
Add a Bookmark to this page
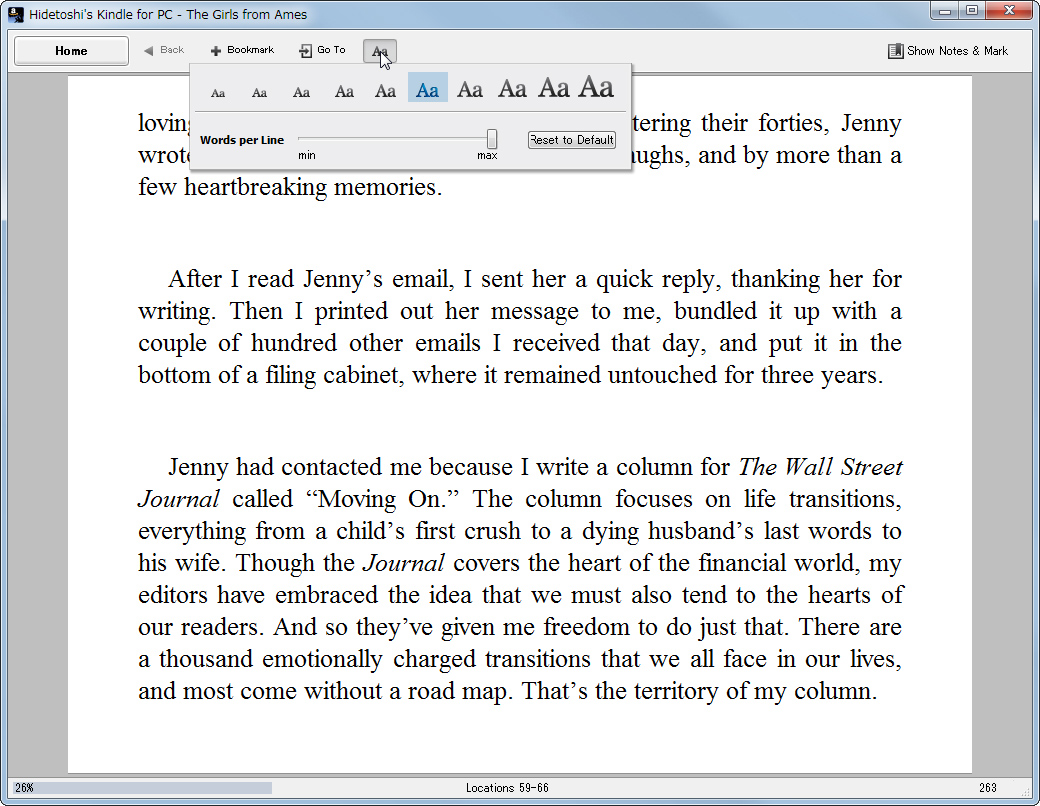[x=242, y=50]
